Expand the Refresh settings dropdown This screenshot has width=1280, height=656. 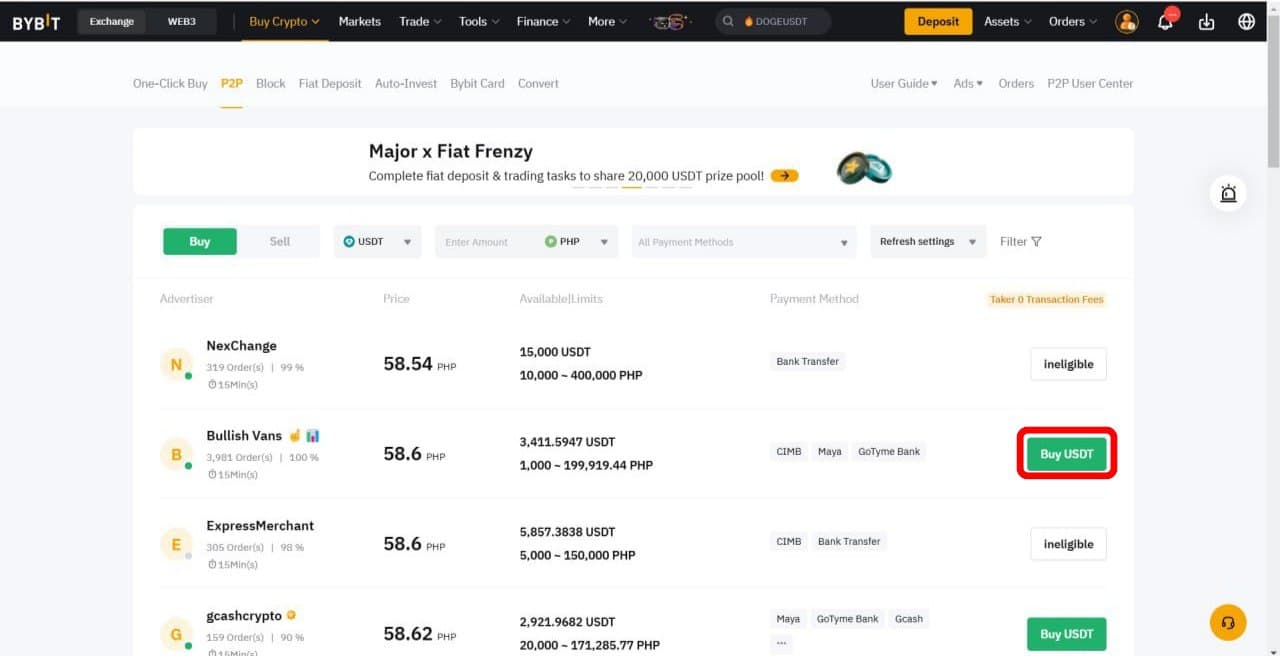pyautogui.click(x=927, y=242)
